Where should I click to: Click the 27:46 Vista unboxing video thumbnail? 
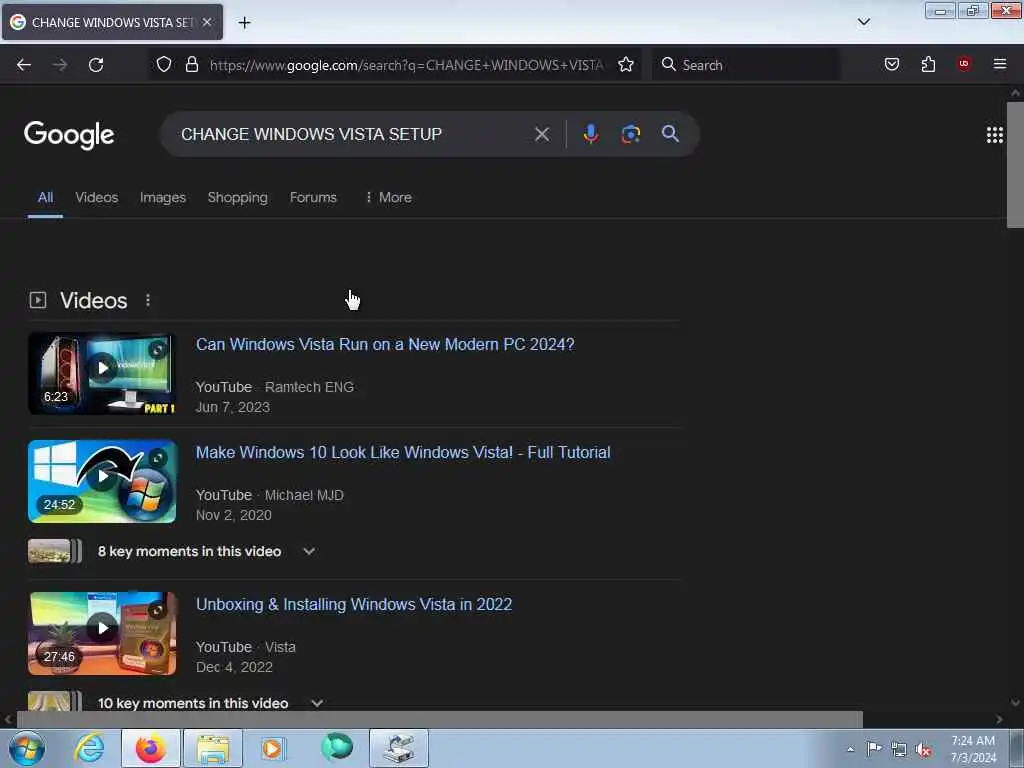[102, 633]
